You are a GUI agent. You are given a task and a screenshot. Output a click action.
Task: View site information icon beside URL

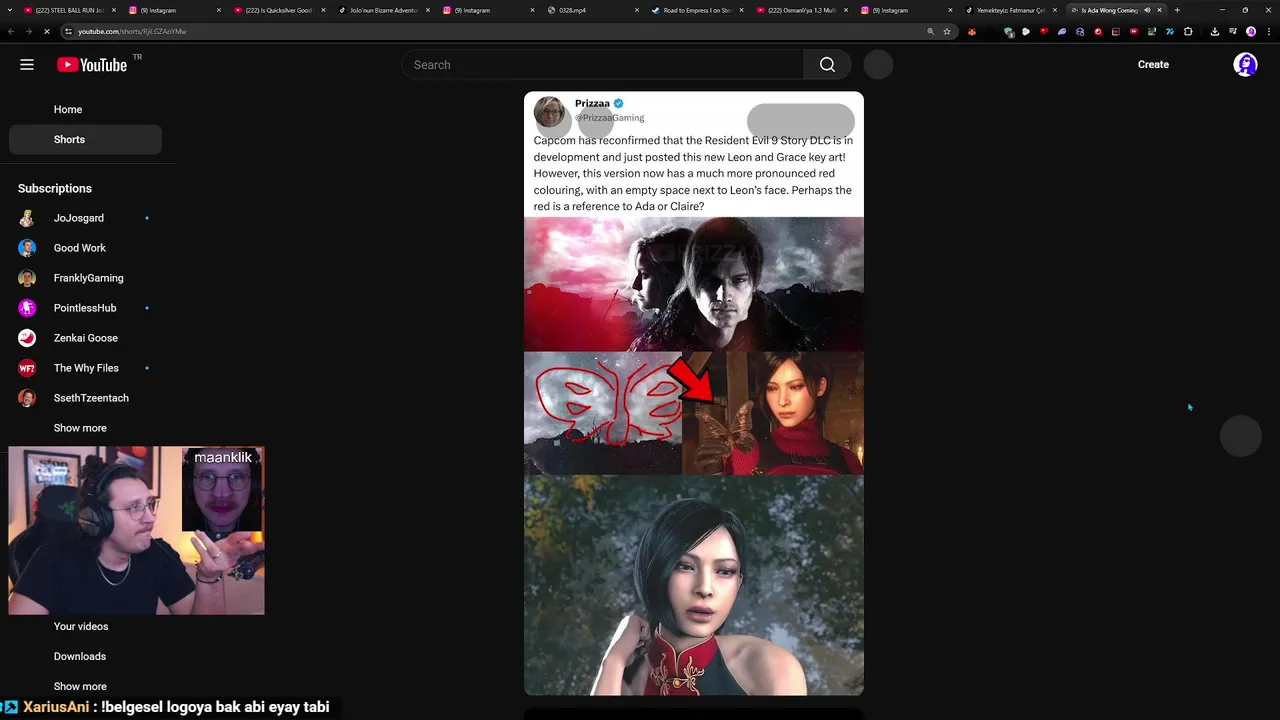click(x=68, y=31)
